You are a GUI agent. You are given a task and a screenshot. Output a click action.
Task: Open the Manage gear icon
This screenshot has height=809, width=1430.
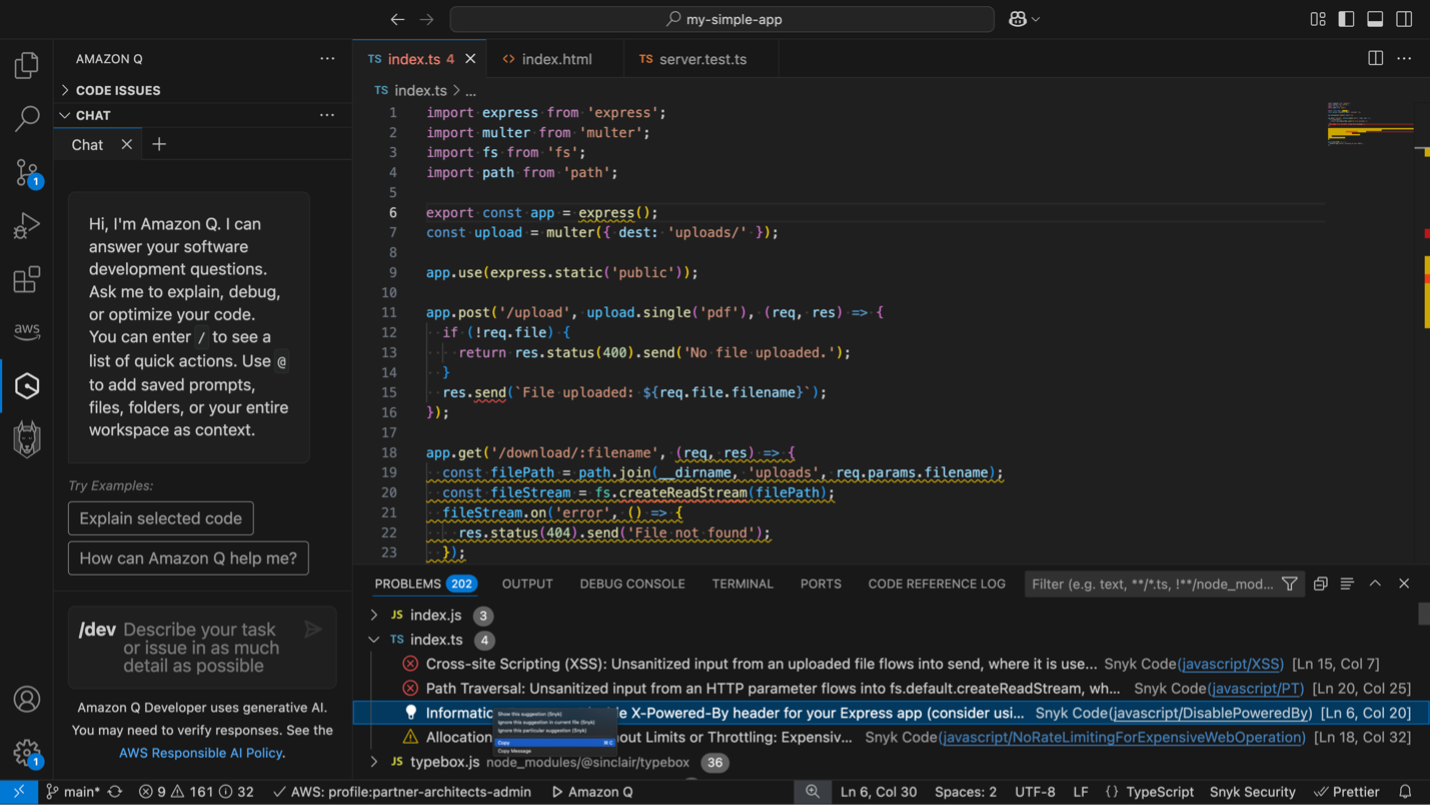[27, 752]
